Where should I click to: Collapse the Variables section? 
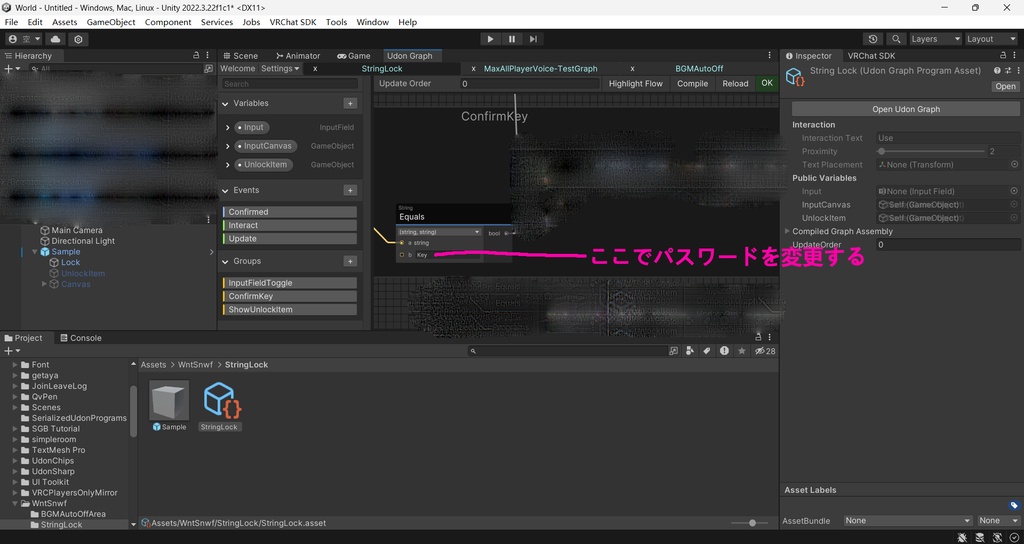[225, 103]
